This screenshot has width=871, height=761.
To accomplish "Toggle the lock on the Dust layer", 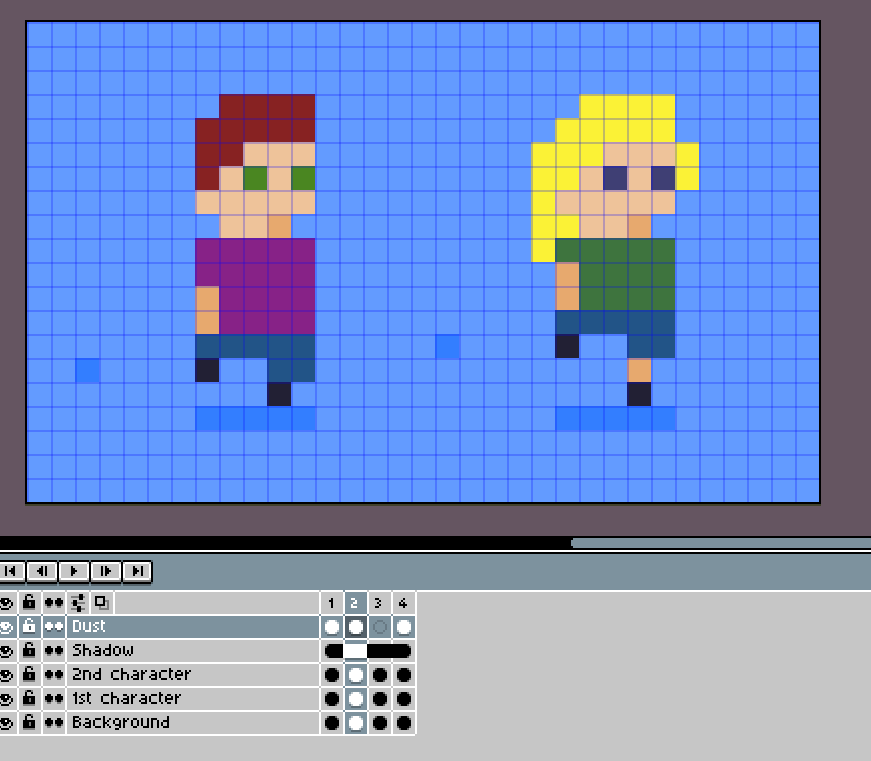I will point(29,627).
